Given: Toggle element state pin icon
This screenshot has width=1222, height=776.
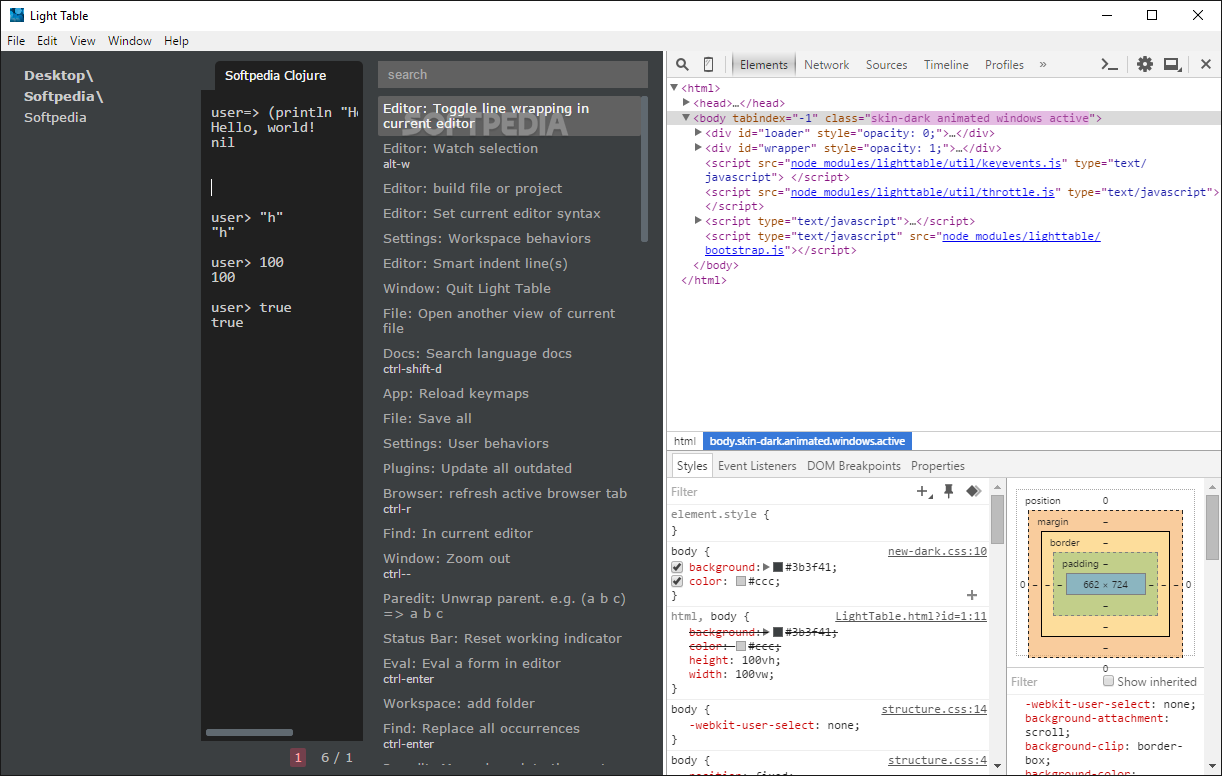Looking at the screenshot, I should 949,491.
